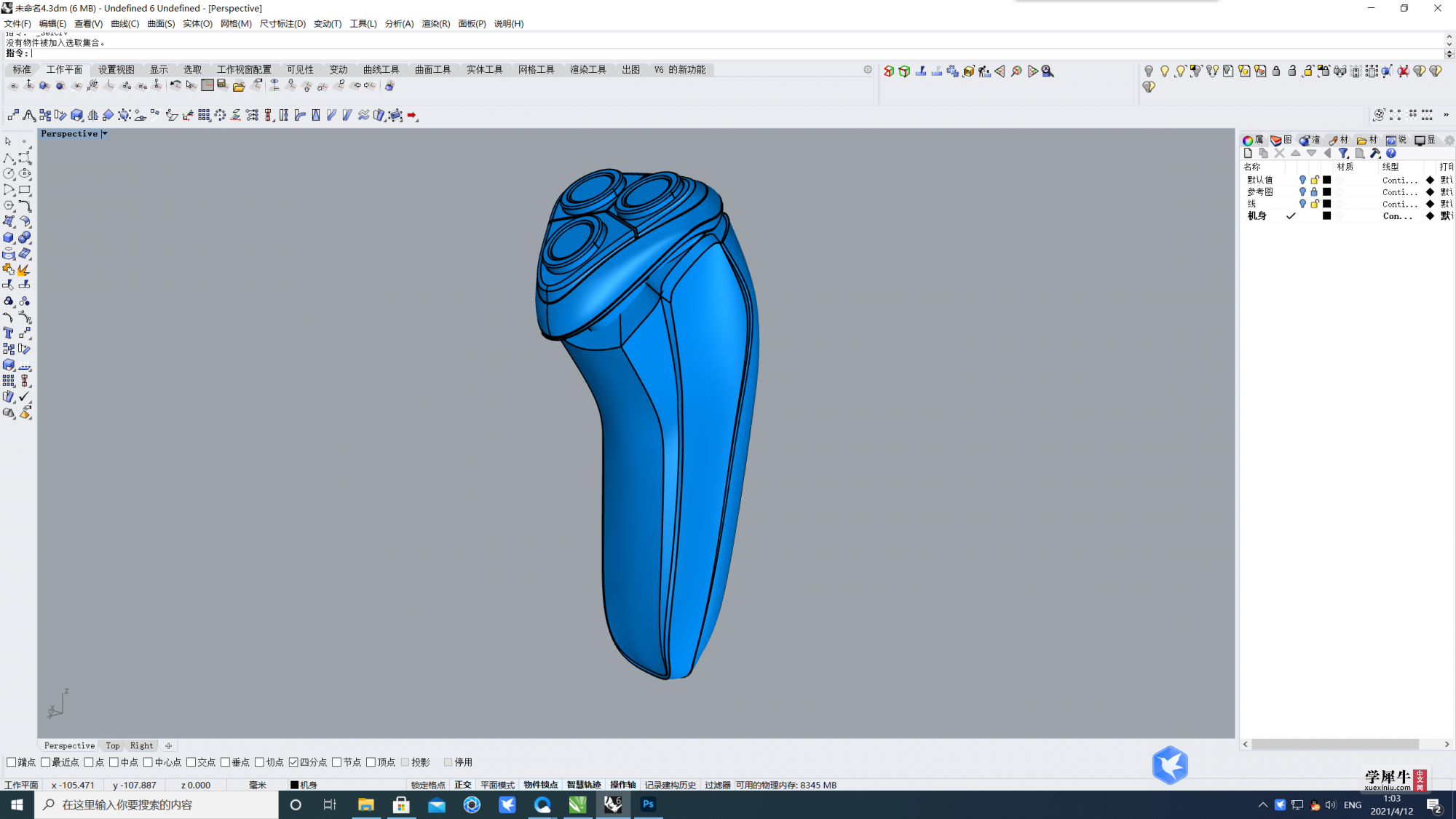Click the new layer icon in layer panel
This screenshot has height=819, width=1456.
1248,154
